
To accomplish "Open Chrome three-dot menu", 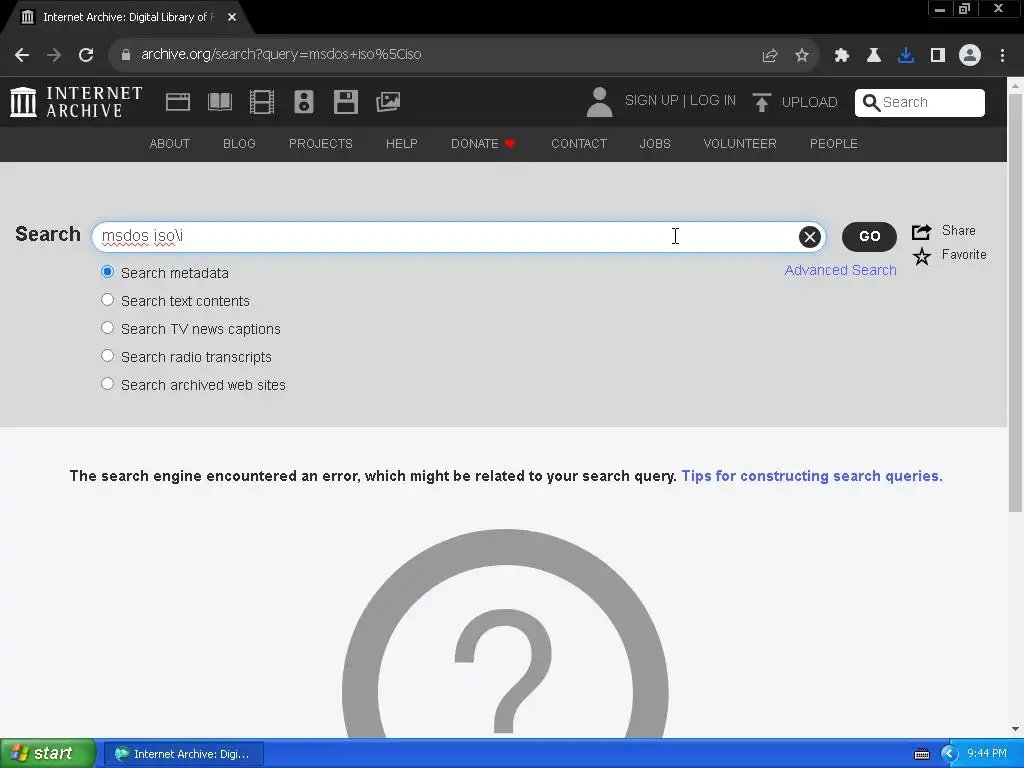I will (1002, 56).
